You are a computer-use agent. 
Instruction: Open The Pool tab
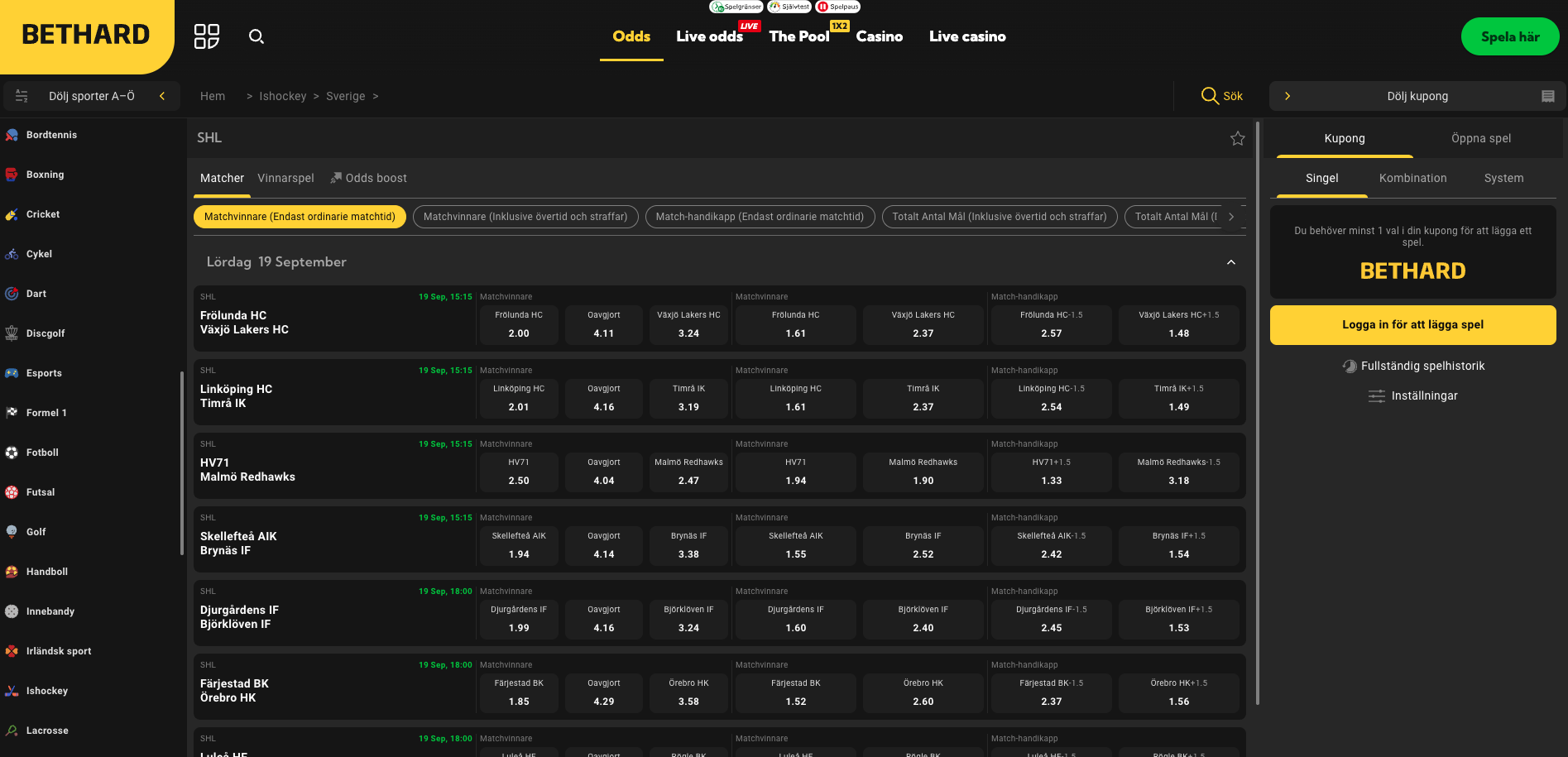click(x=798, y=36)
